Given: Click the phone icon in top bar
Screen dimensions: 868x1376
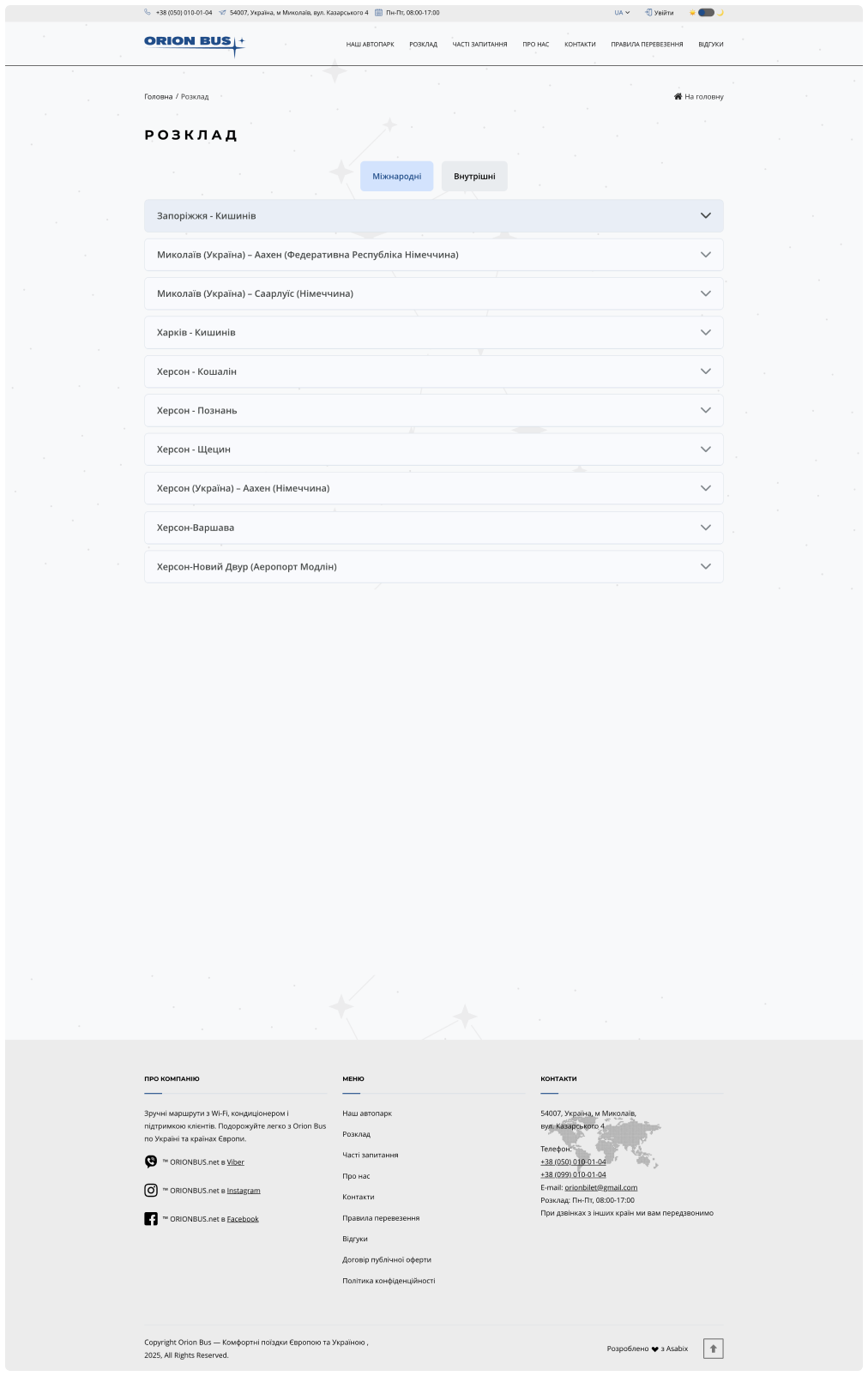Looking at the screenshot, I should [x=148, y=13].
